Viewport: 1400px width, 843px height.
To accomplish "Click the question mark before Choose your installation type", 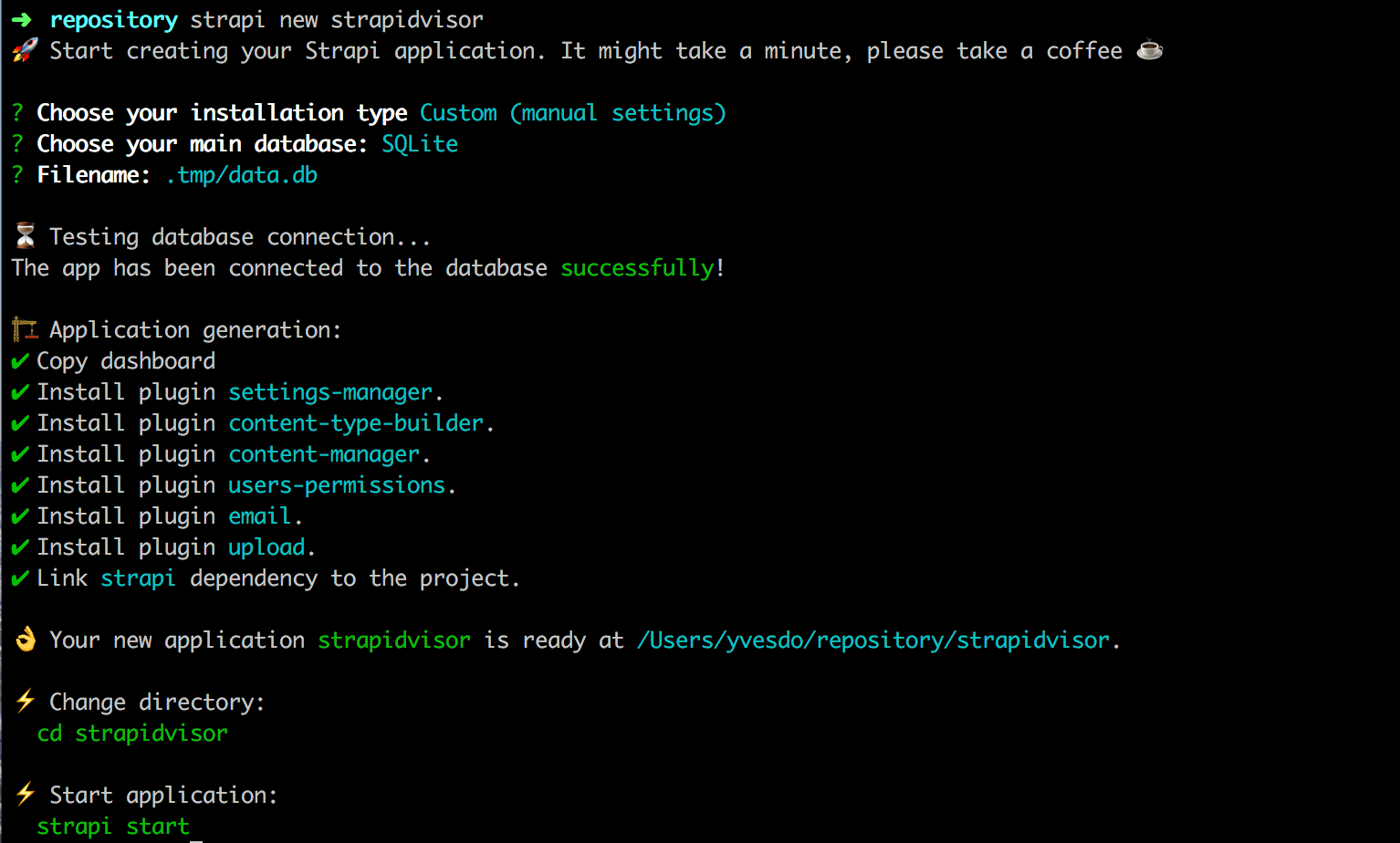I will [16, 112].
